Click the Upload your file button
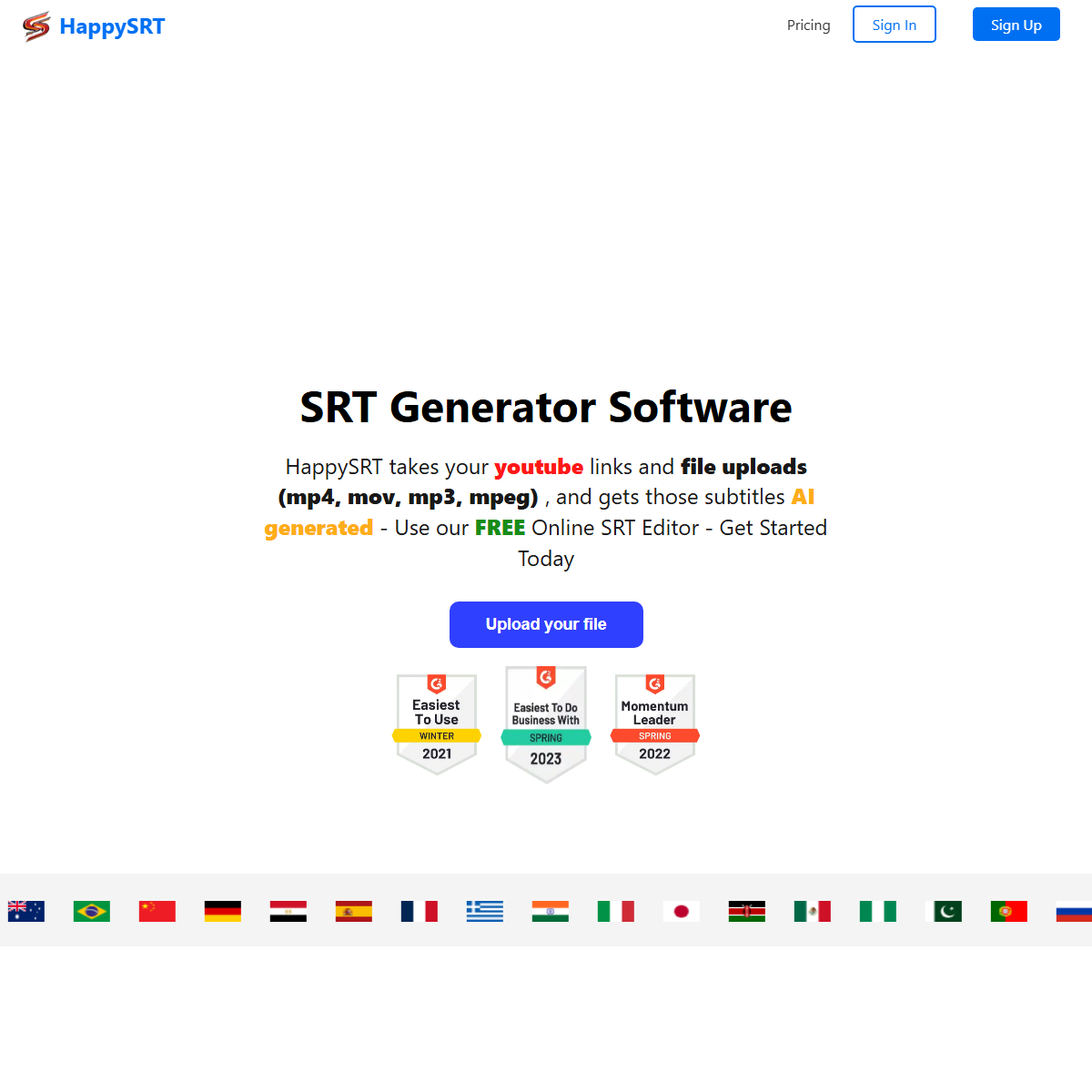This screenshot has width=1092, height=1092. (546, 624)
